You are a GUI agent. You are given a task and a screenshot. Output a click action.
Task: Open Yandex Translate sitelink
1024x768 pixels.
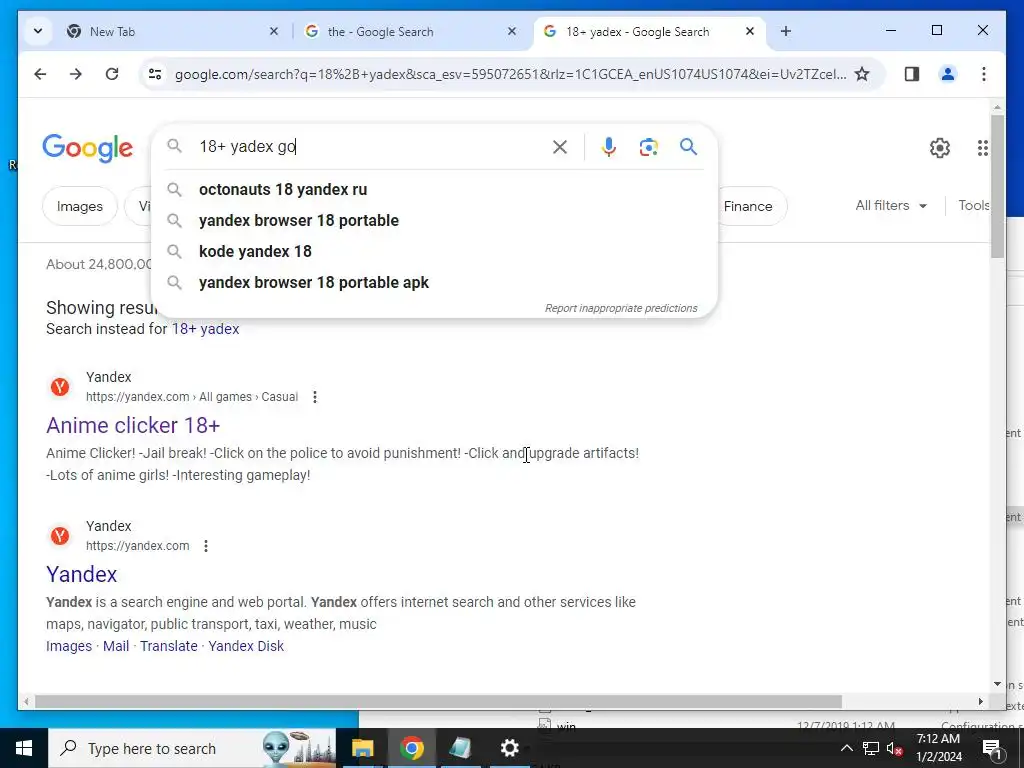[x=168, y=646]
